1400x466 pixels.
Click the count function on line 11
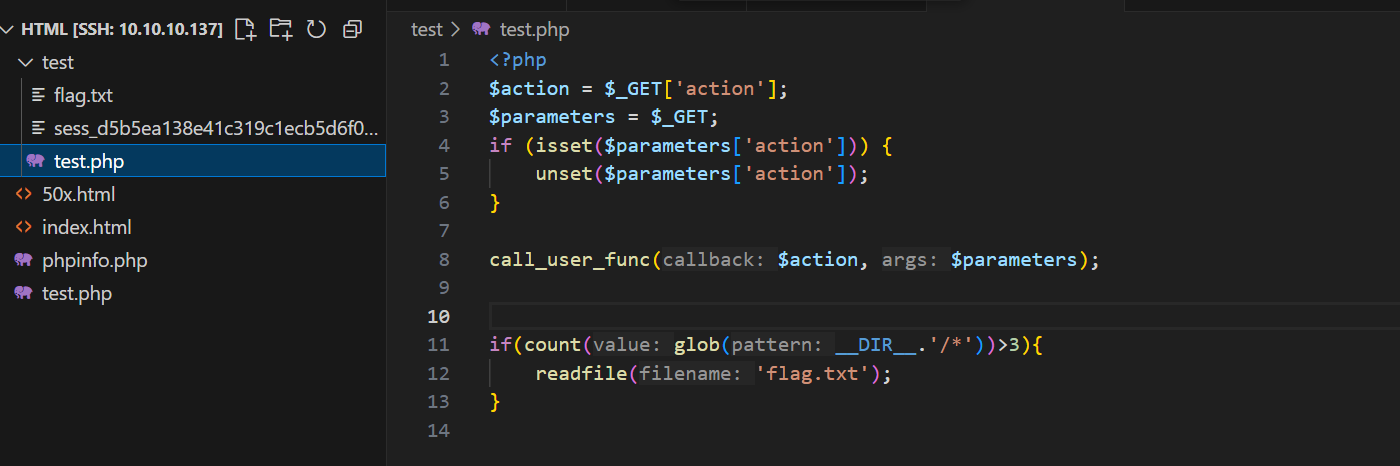pyautogui.click(x=552, y=345)
